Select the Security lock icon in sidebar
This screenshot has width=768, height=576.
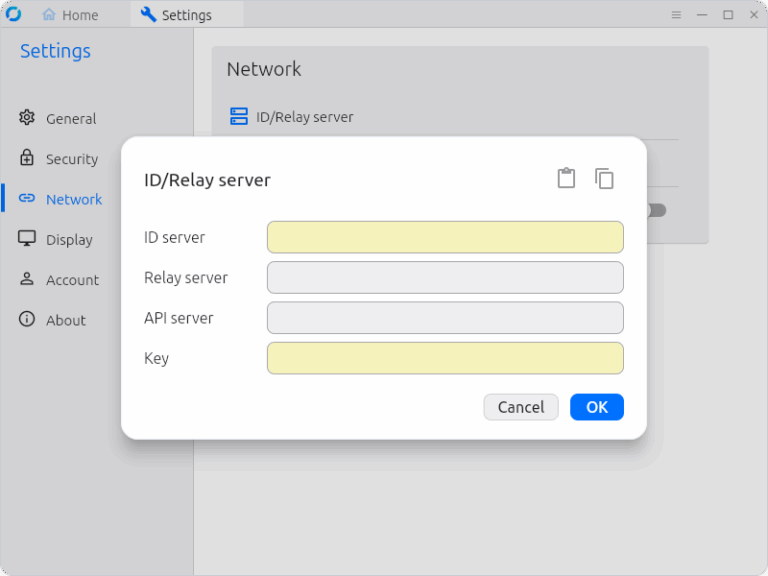point(27,158)
